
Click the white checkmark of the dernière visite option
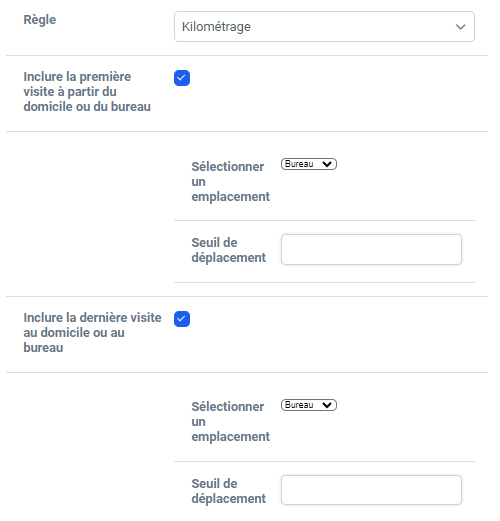(182, 319)
